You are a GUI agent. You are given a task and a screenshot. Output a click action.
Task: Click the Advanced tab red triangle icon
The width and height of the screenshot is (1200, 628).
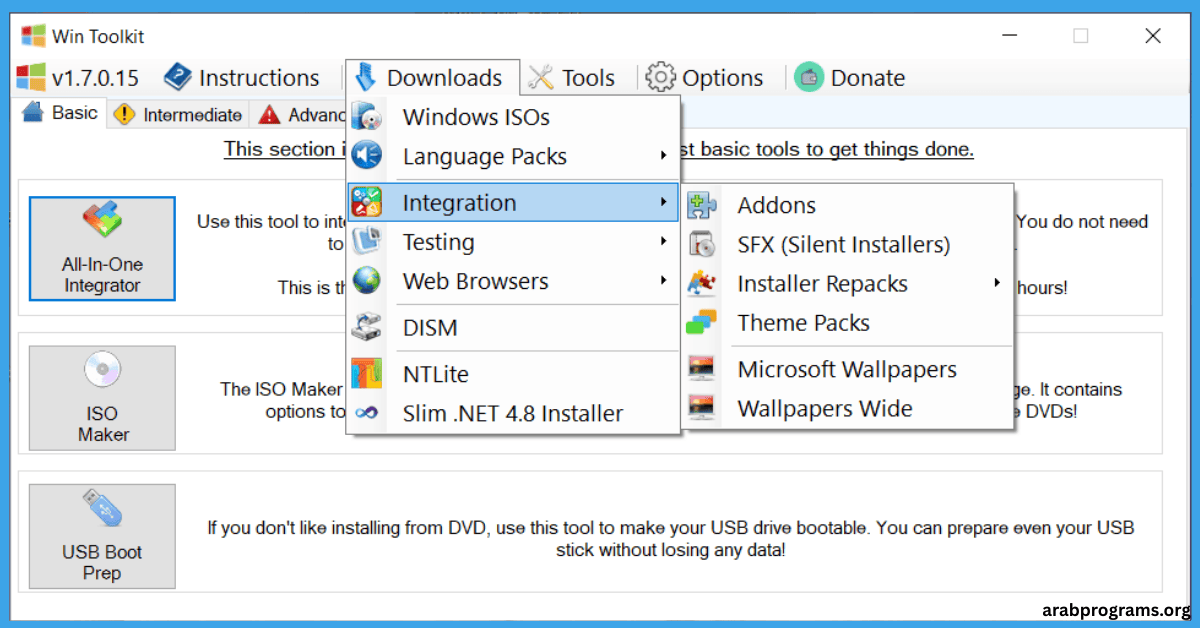(x=269, y=114)
